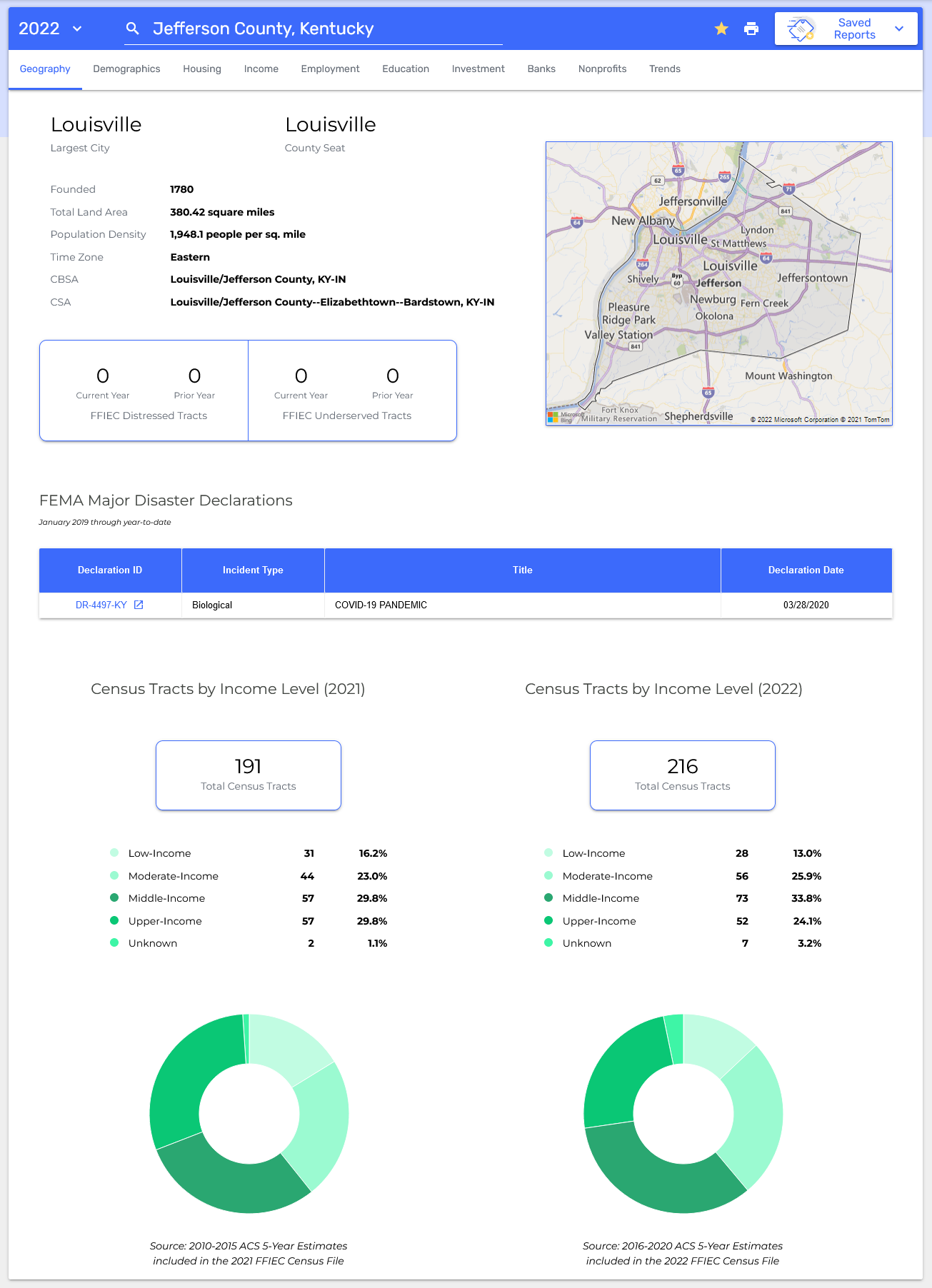Viewport: 932px width, 1288px height.
Task: Click the Biological incident type cell
Action: (253, 605)
